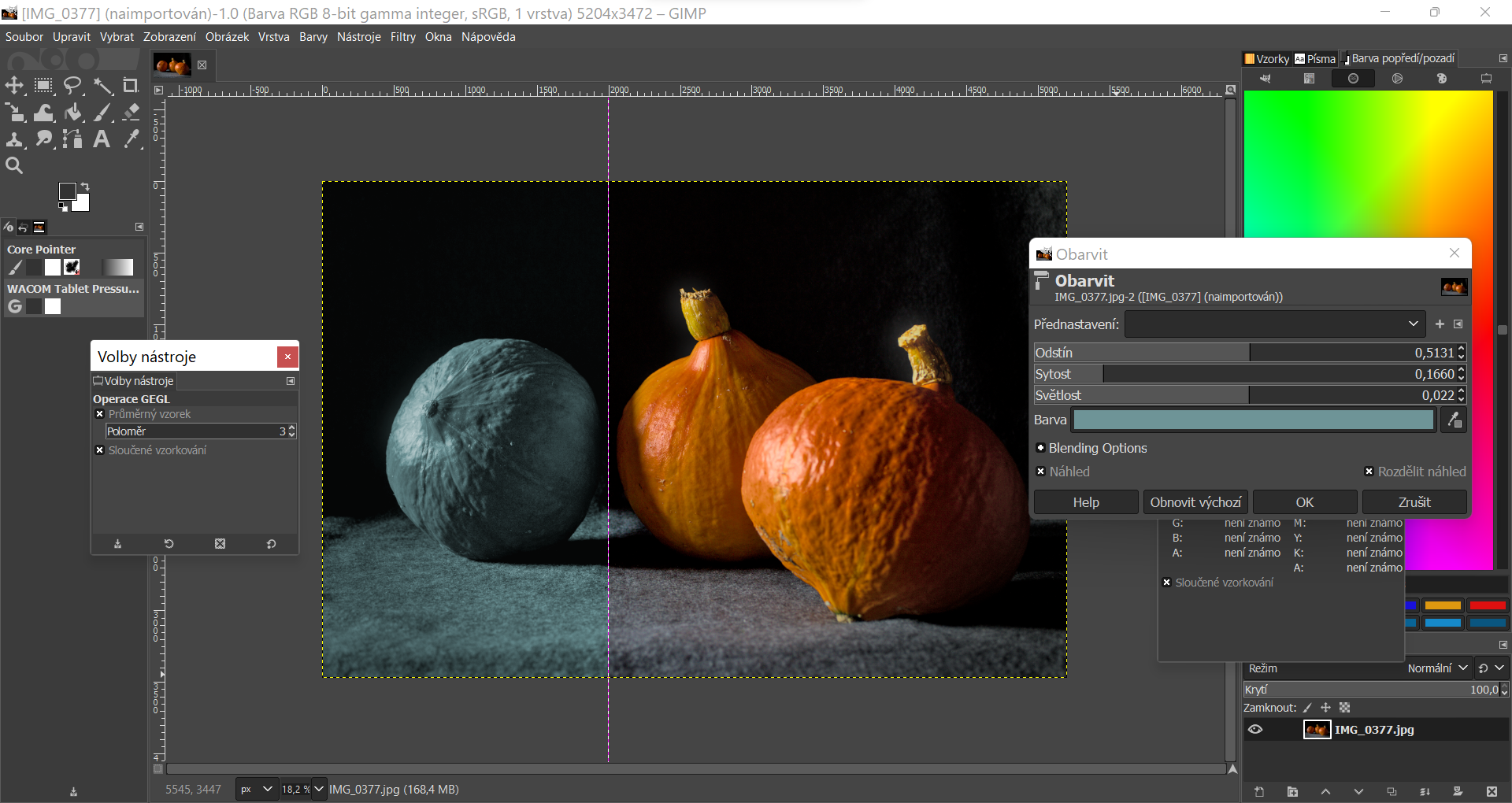
Task: Select the Bucket Fill tool
Action: point(72,113)
